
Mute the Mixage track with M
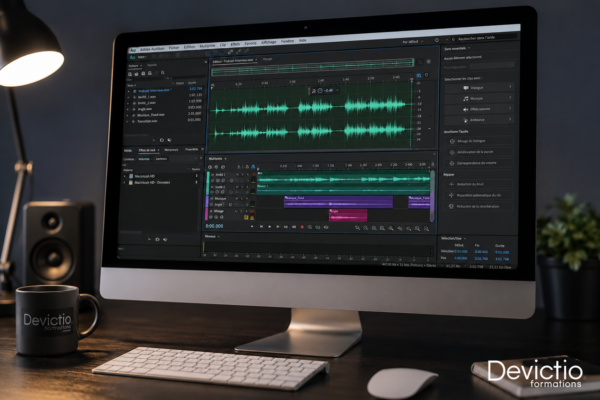(236, 211)
